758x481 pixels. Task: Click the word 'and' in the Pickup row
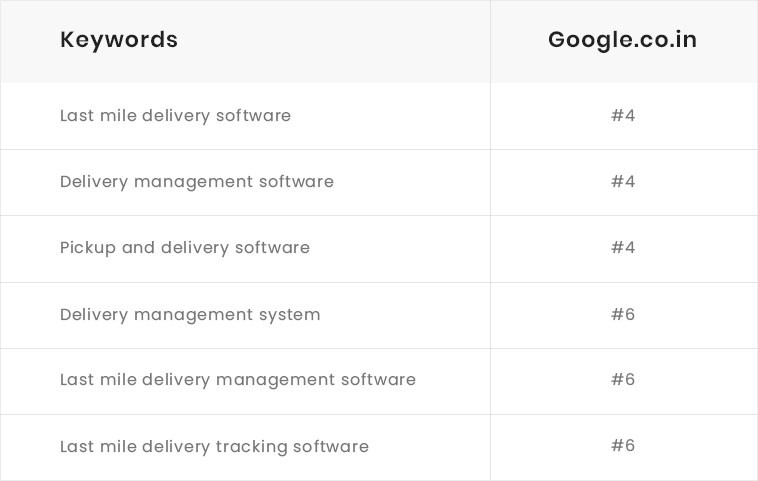pos(138,248)
